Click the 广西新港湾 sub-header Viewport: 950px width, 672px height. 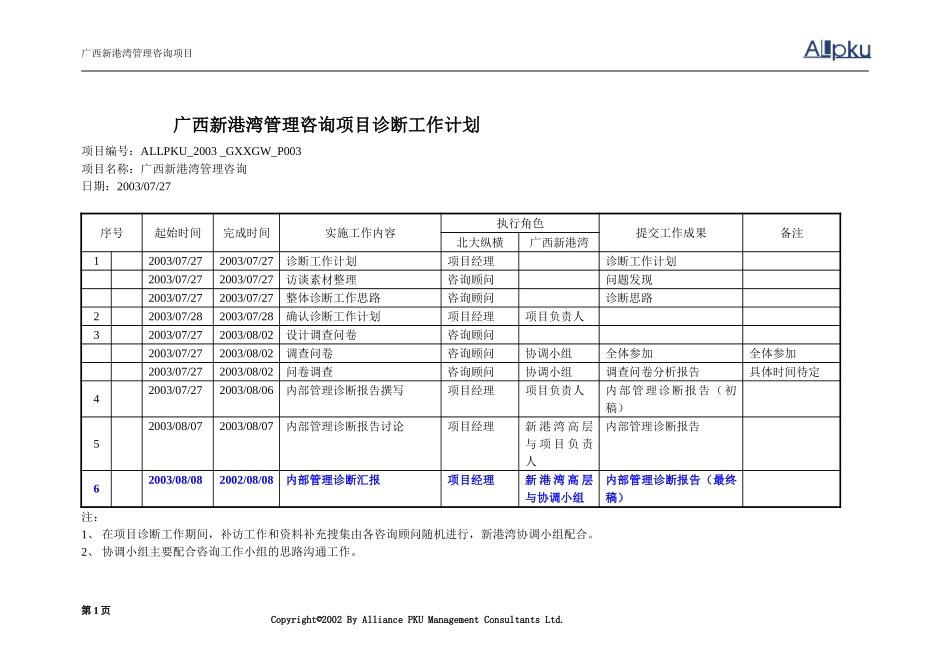point(559,242)
